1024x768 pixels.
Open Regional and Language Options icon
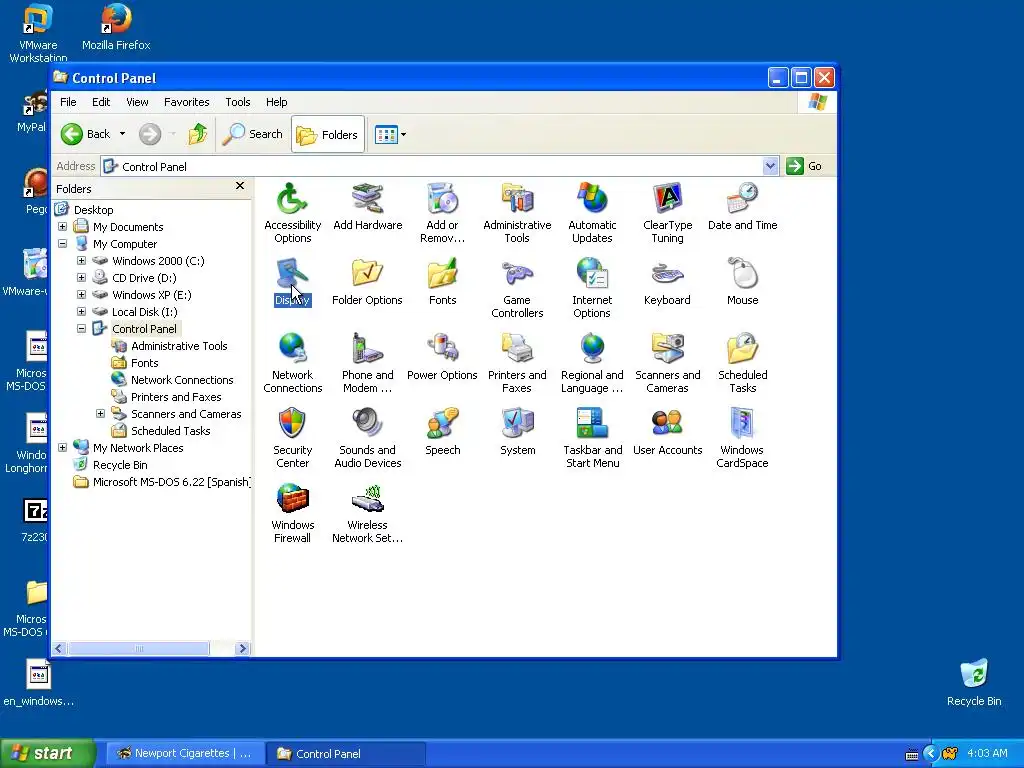tap(592, 363)
